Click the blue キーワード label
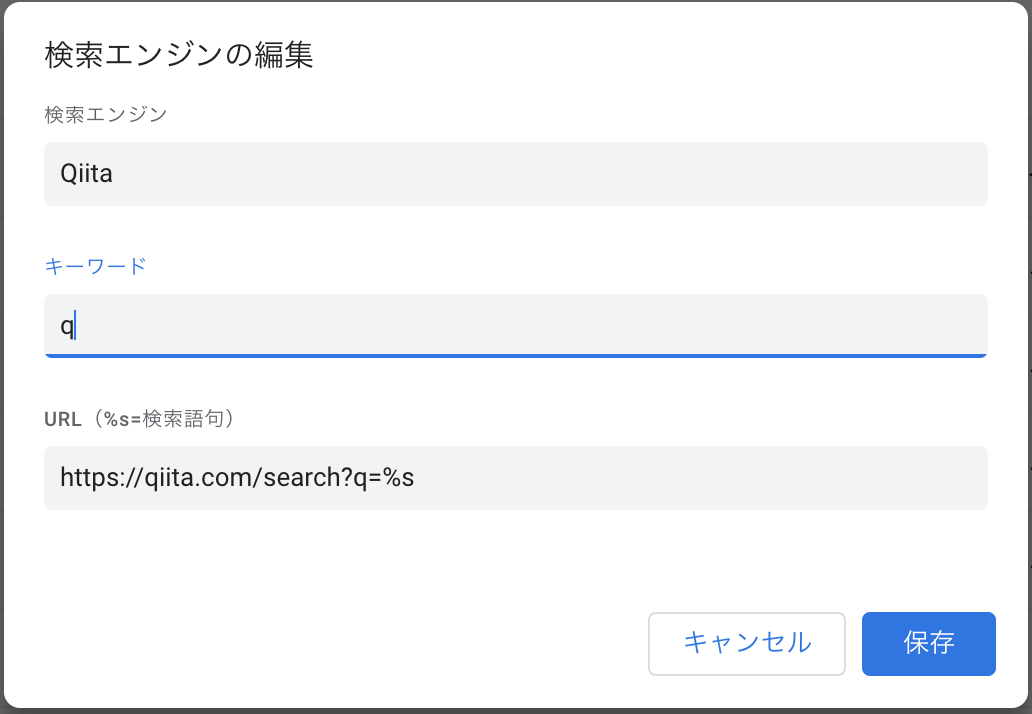Image resolution: width=1032 pixels, height=714 pixels. (95, 266)
